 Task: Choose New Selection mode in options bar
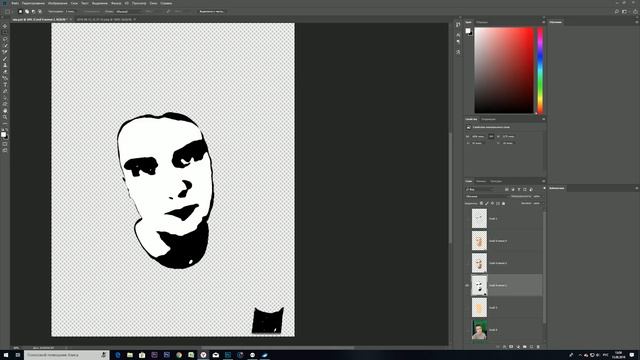20,11
